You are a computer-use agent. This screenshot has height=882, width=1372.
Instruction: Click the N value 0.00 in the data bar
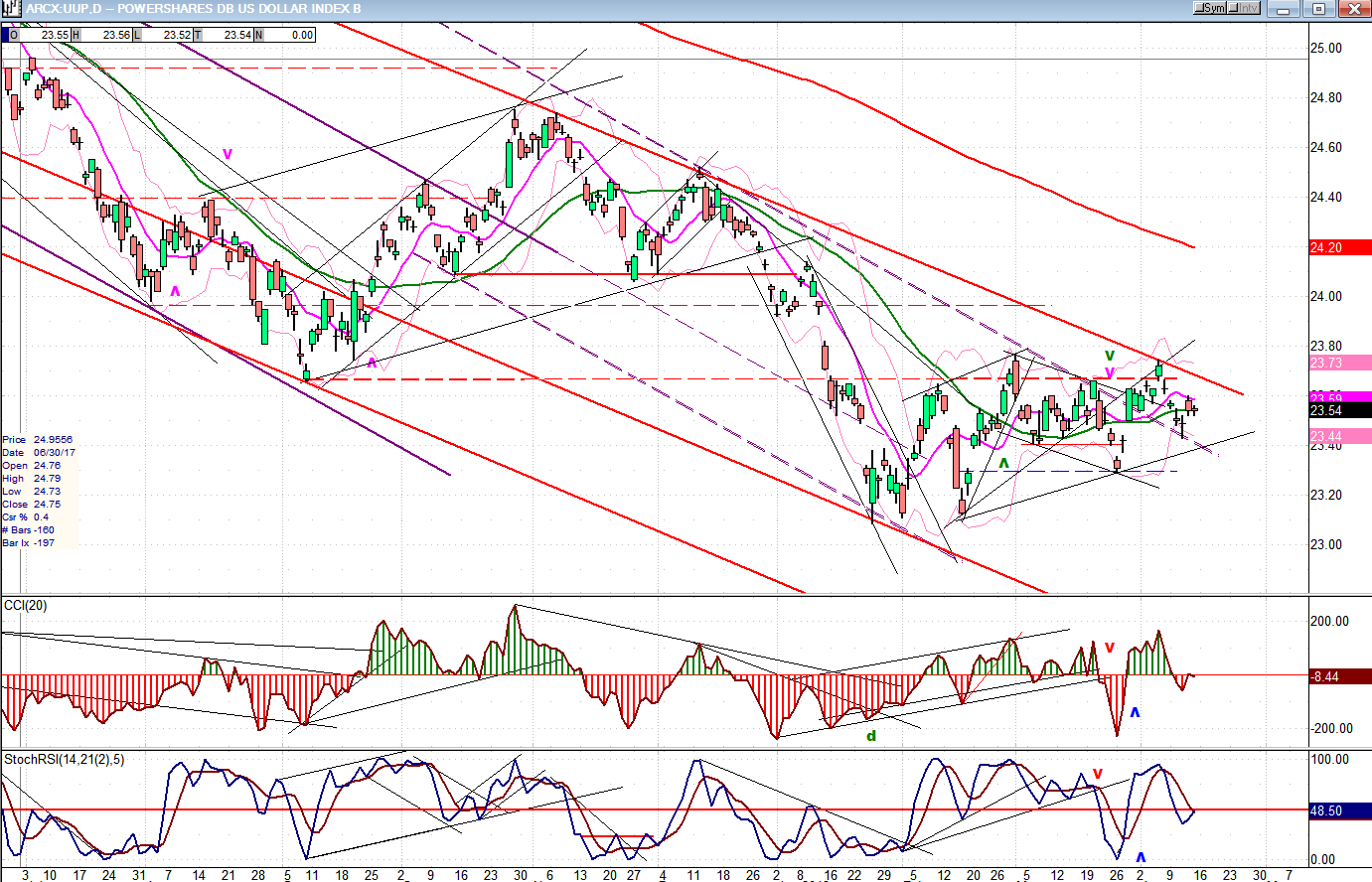tap(302, 35)
